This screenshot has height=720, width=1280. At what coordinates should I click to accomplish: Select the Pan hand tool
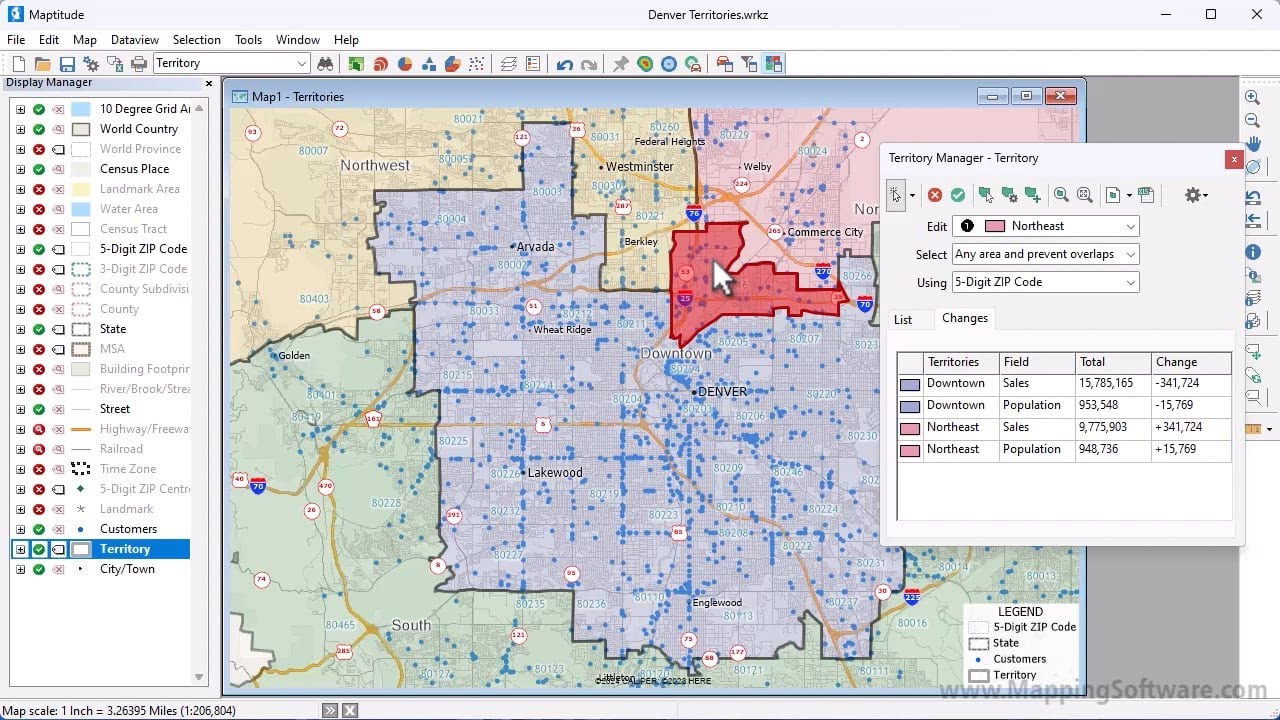(x=1252, y=145)
